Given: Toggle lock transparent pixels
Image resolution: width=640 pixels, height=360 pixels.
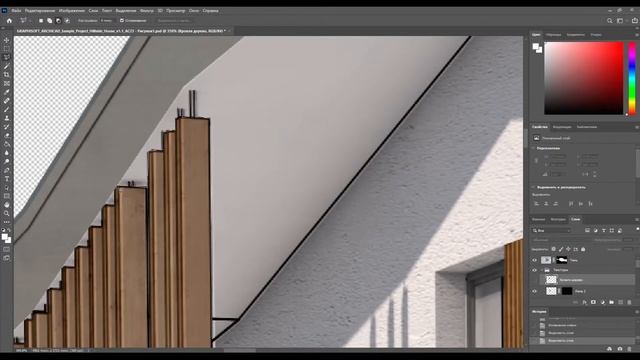Looking at the screenshot, I should coord(553,249).
